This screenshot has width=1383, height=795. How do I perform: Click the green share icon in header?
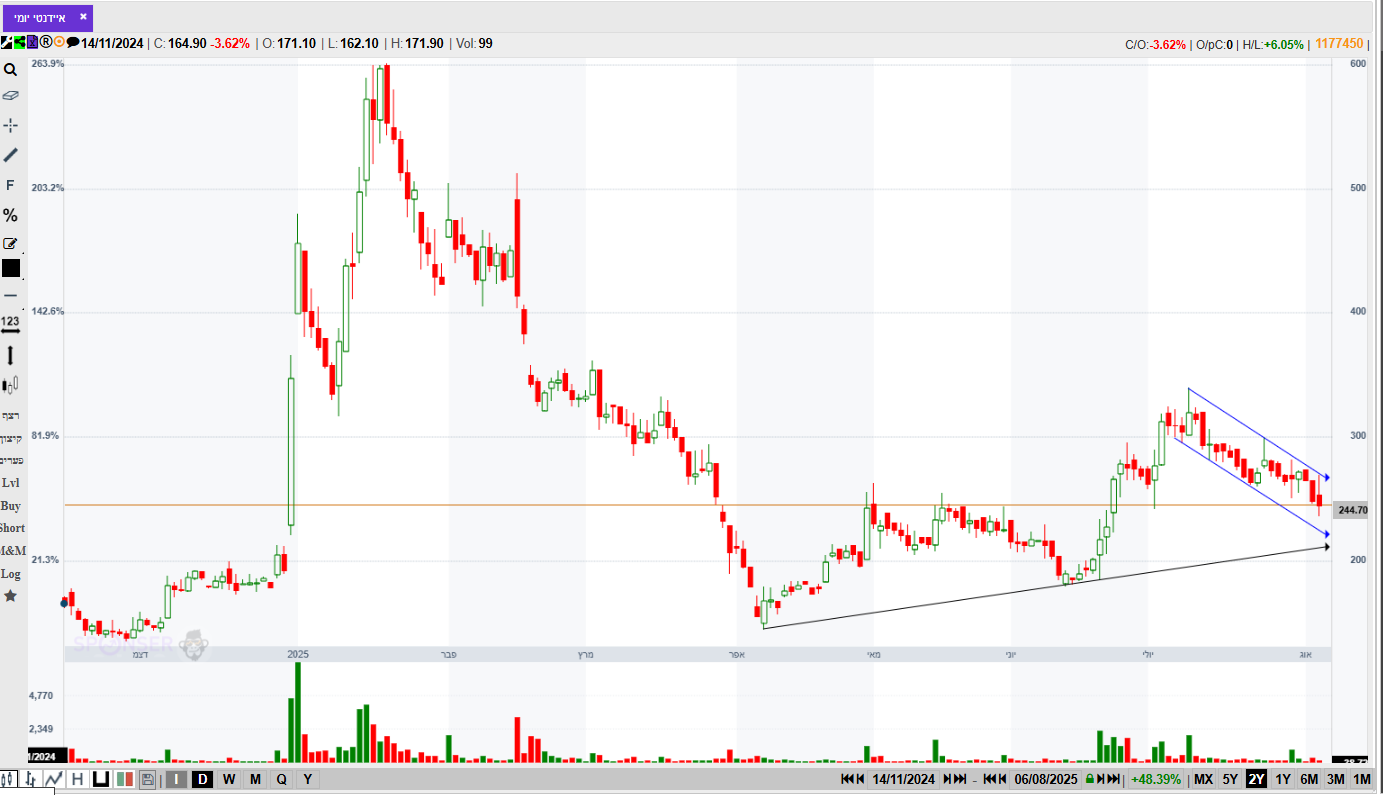19,43
